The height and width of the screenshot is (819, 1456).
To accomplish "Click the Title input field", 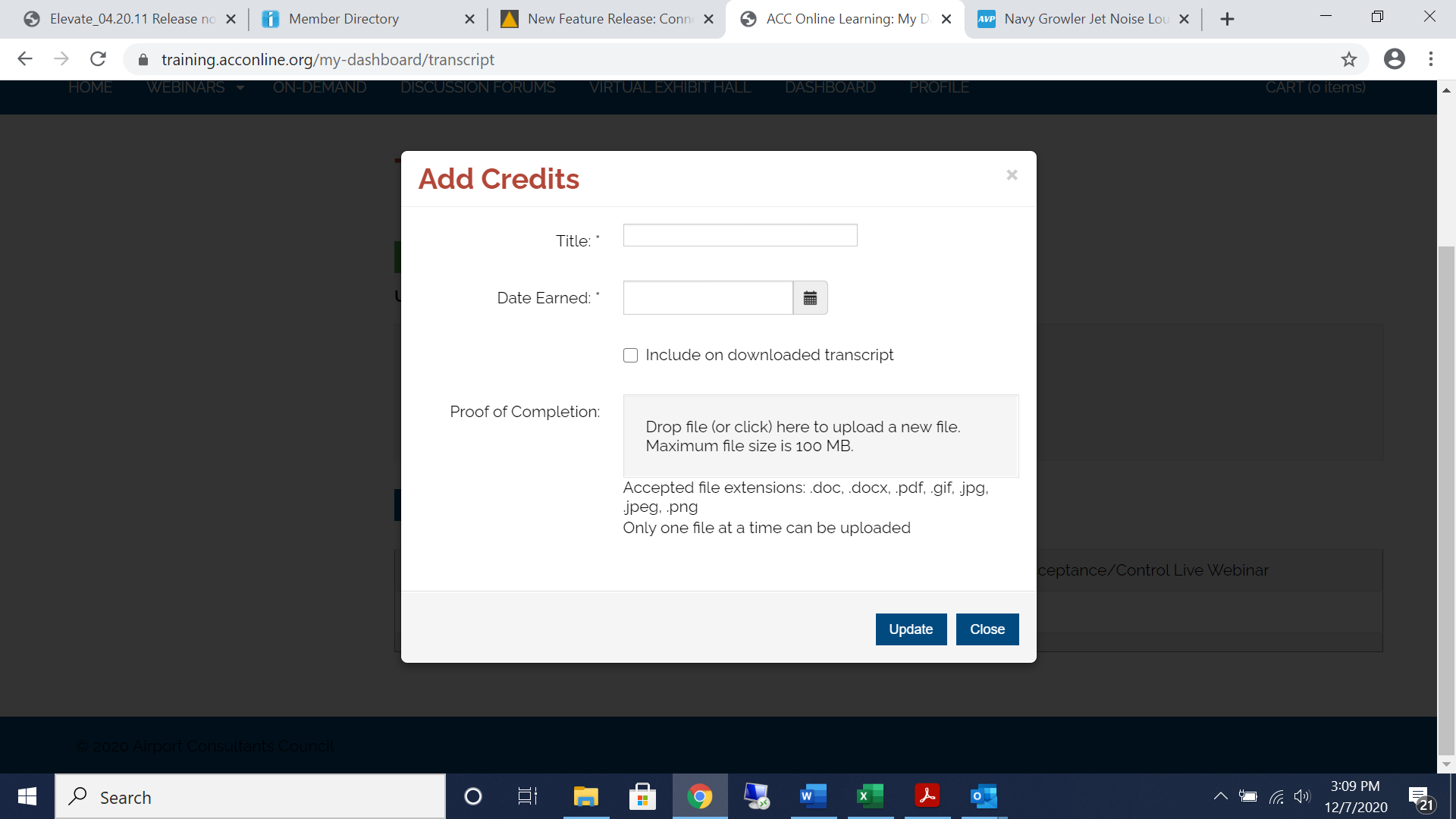I will (740, 235).
